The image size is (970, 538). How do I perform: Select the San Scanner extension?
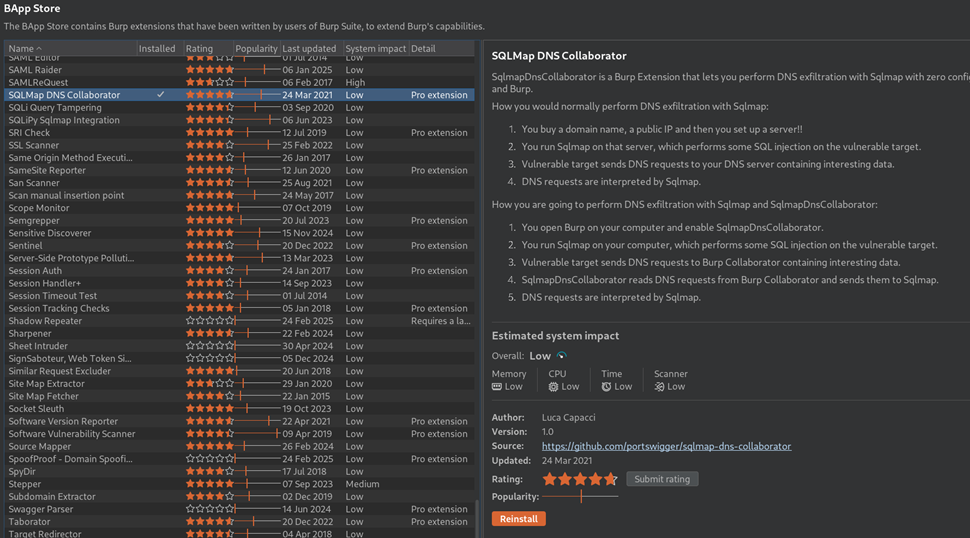pos(239,183)
